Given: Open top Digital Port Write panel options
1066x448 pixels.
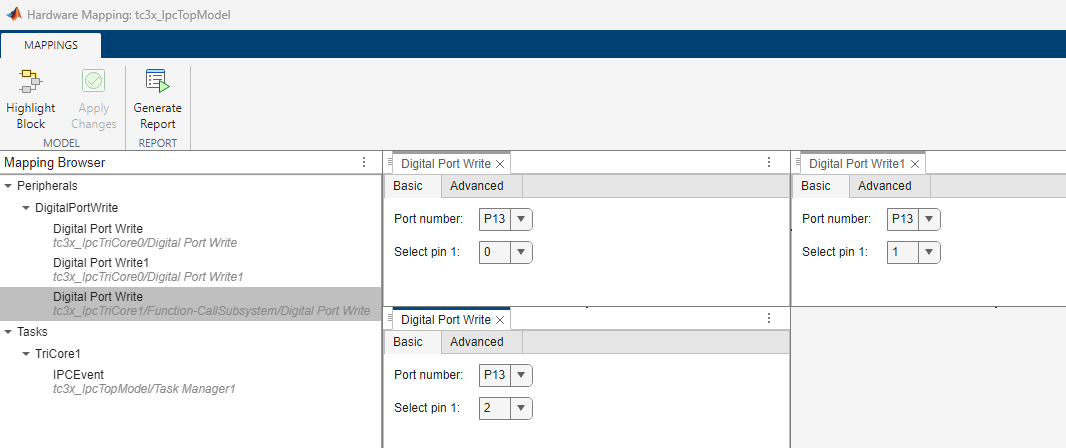Looking at the screenshot, I should [769, 162].
